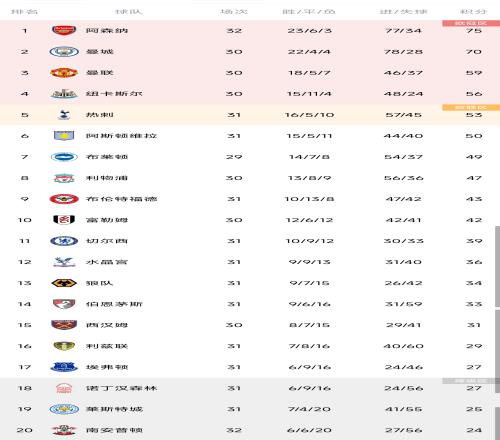500x440 pixels.
Task: Click the Tottenham Hotspur crest icon
Action: (64, 115)
